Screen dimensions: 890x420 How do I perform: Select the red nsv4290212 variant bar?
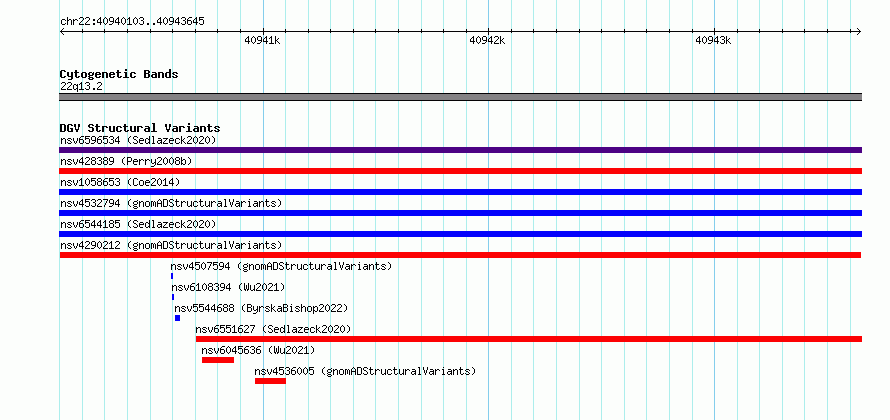click(x=460, y=255)
